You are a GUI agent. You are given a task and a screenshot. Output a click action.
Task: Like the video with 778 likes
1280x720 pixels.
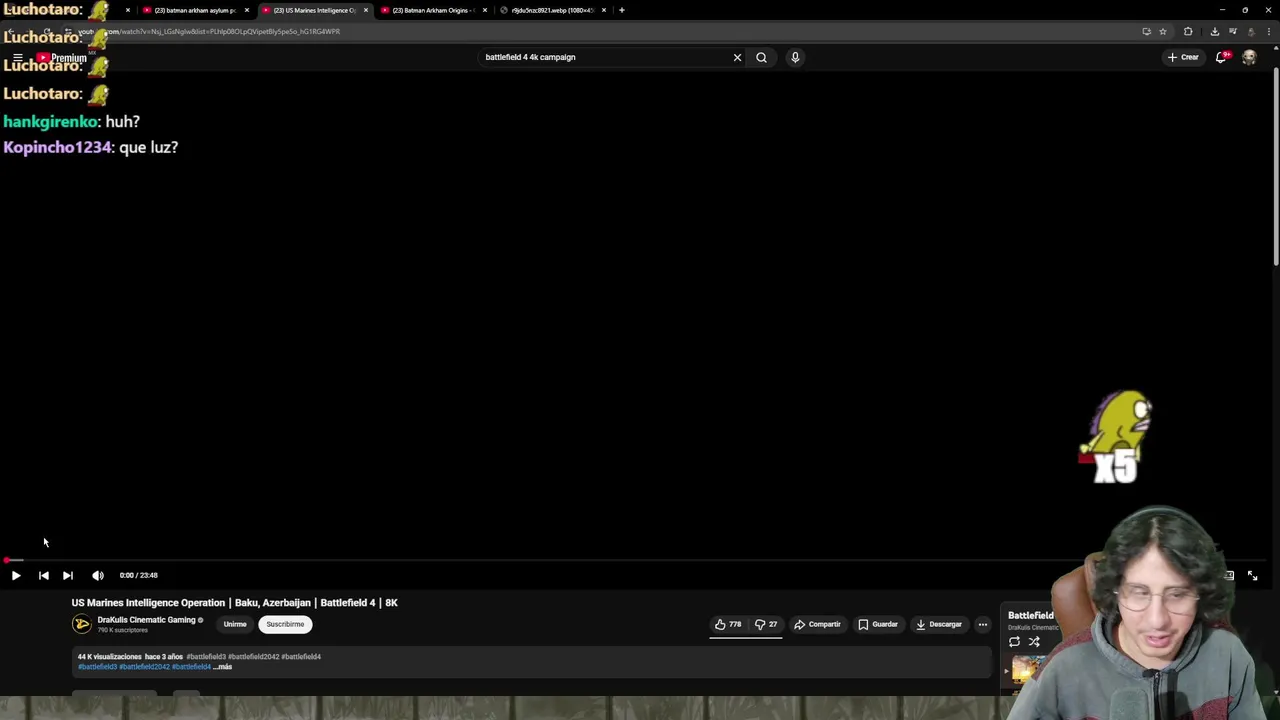(x=727, y=624)
